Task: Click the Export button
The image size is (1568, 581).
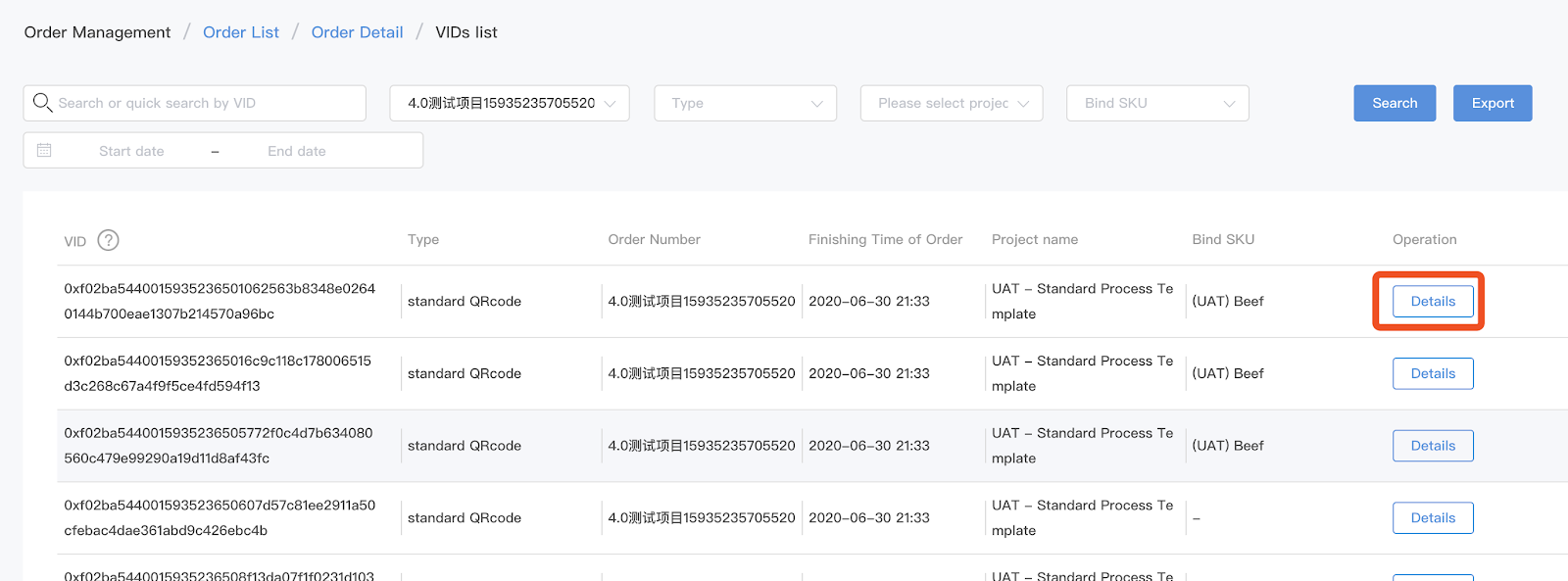Action: 1493,103
